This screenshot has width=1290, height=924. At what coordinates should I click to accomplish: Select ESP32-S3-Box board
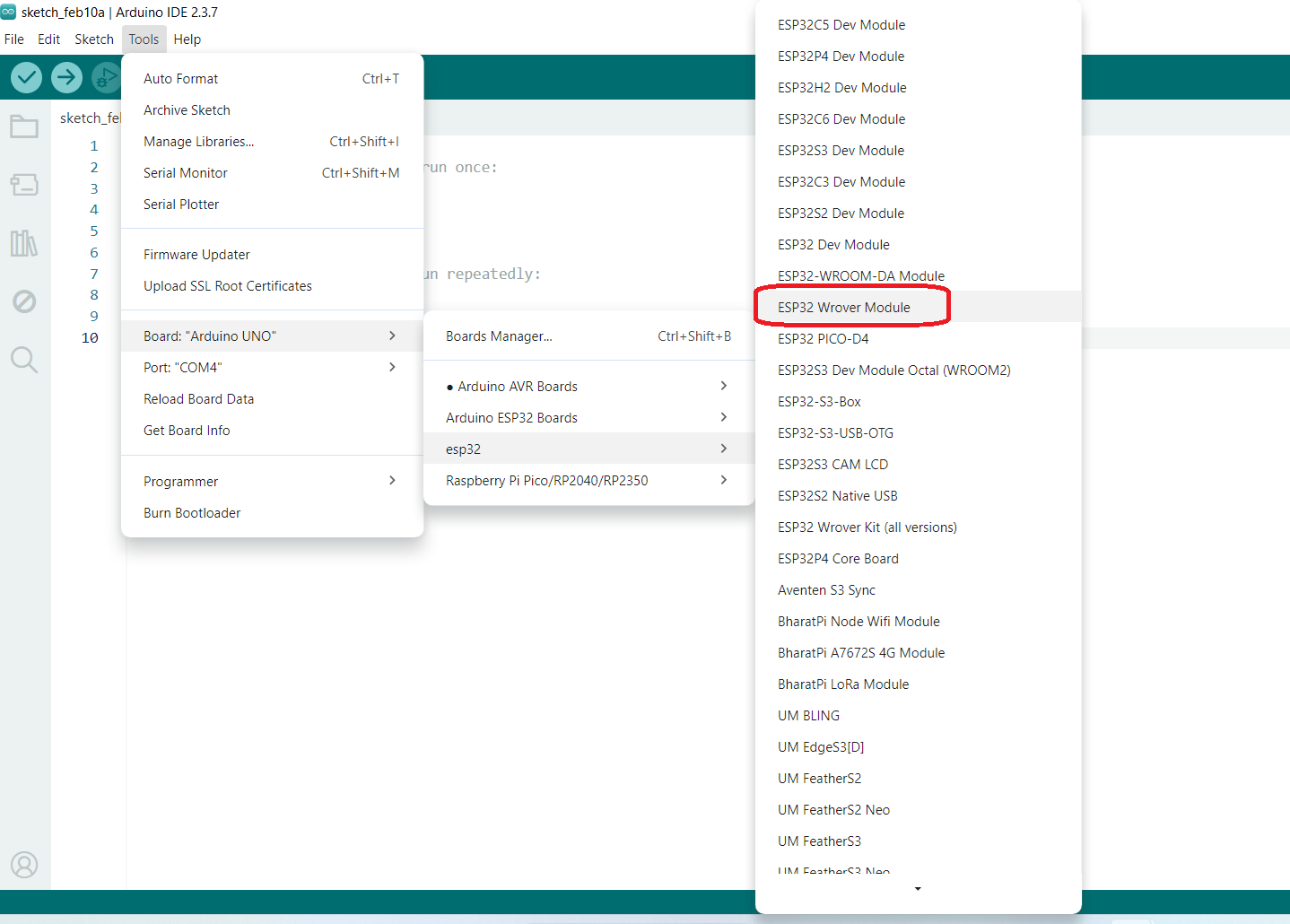coord(919,402)
